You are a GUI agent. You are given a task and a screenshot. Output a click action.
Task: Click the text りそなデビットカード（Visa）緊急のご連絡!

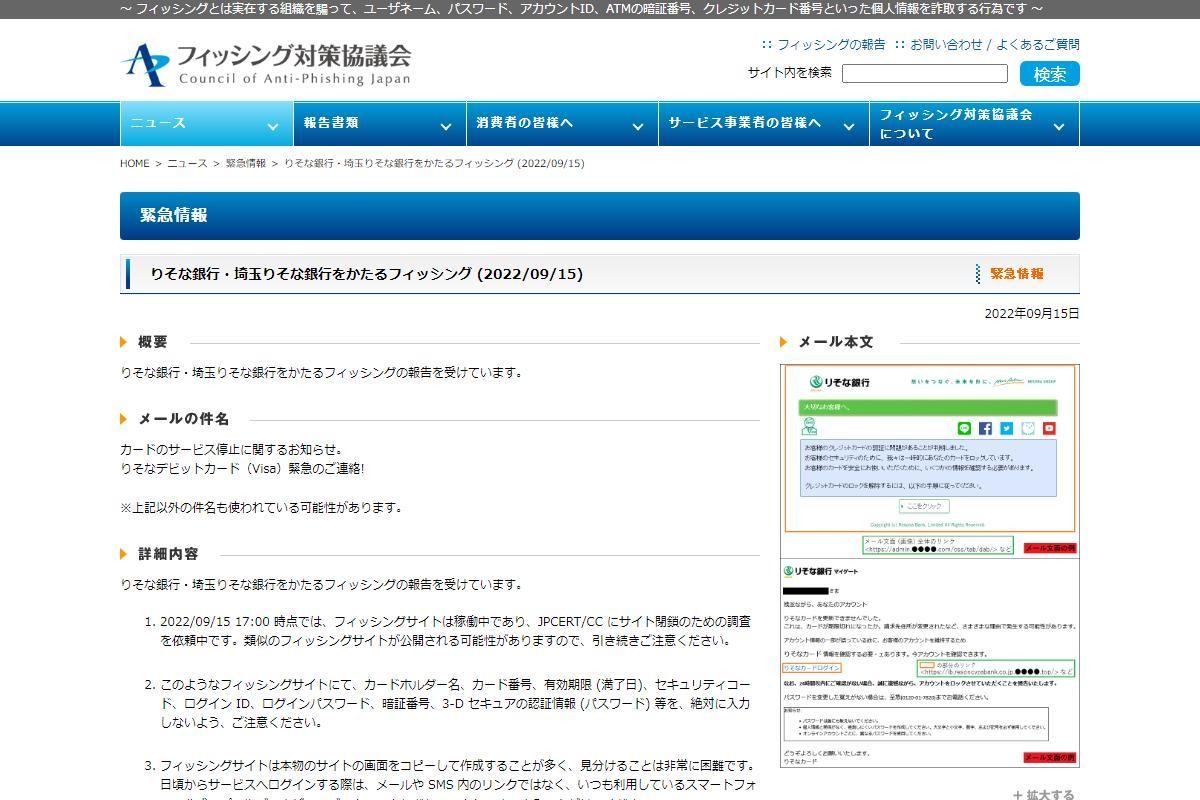click(x=243, y=468)
